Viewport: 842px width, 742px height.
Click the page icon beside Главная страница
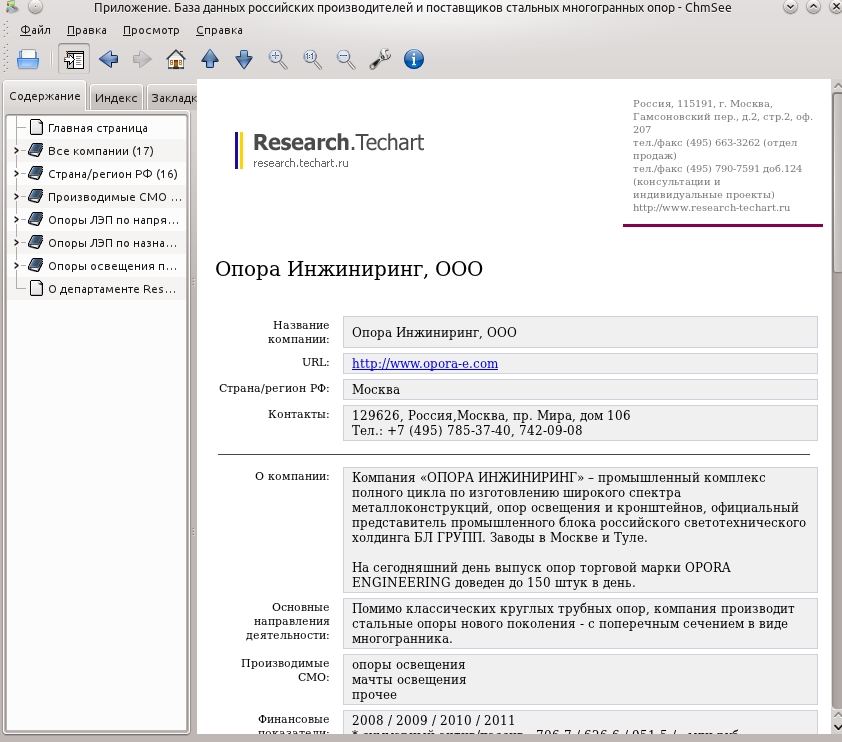[x=36, y=127]
